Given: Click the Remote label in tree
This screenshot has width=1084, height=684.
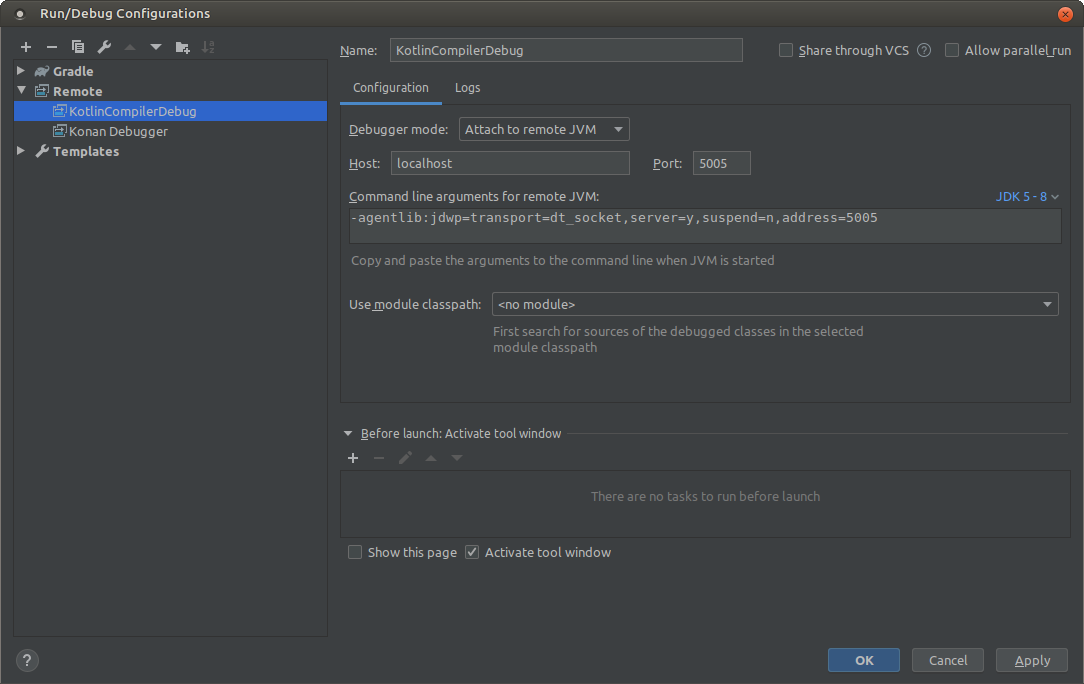Looking at the screenshot, I should (x=77, y=91).
